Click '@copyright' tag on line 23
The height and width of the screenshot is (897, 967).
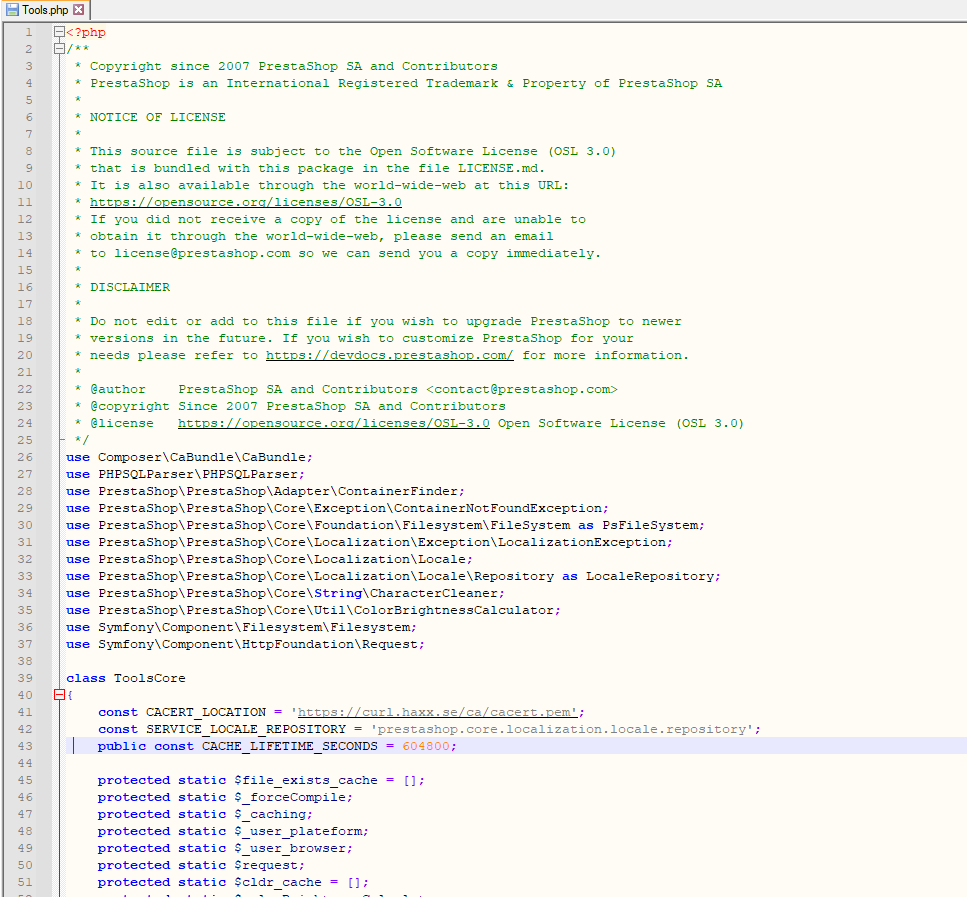click(x=130, y=405)
